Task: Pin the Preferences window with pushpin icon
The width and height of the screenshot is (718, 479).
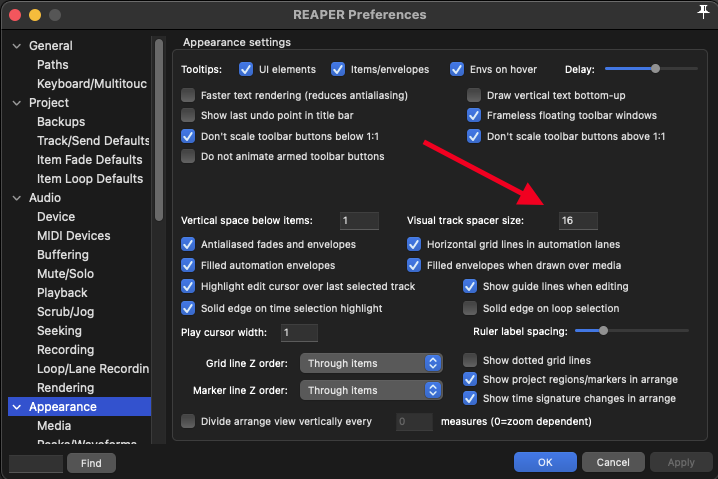Action: point(703,12)
